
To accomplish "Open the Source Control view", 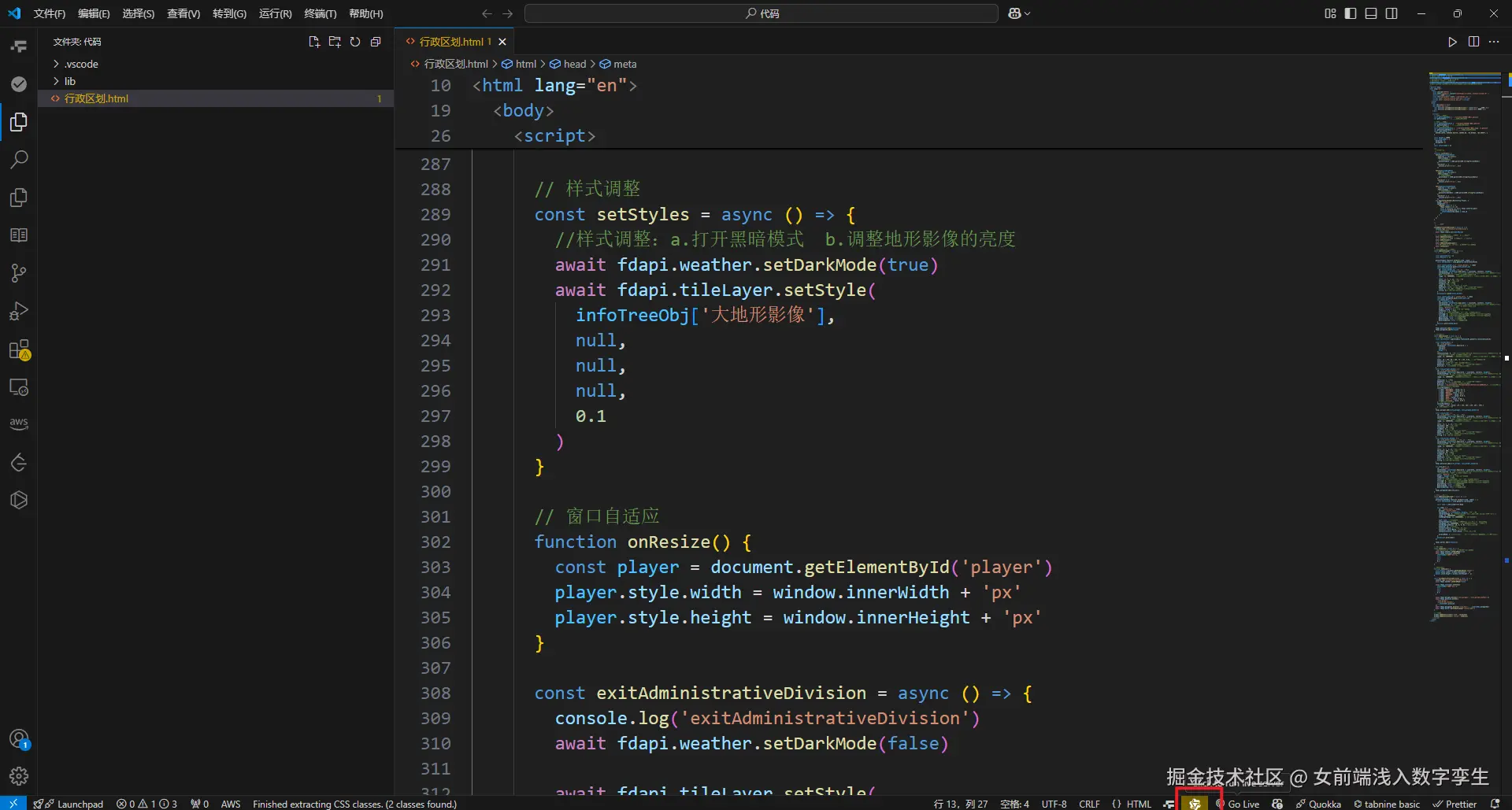I will coord(19,273).
